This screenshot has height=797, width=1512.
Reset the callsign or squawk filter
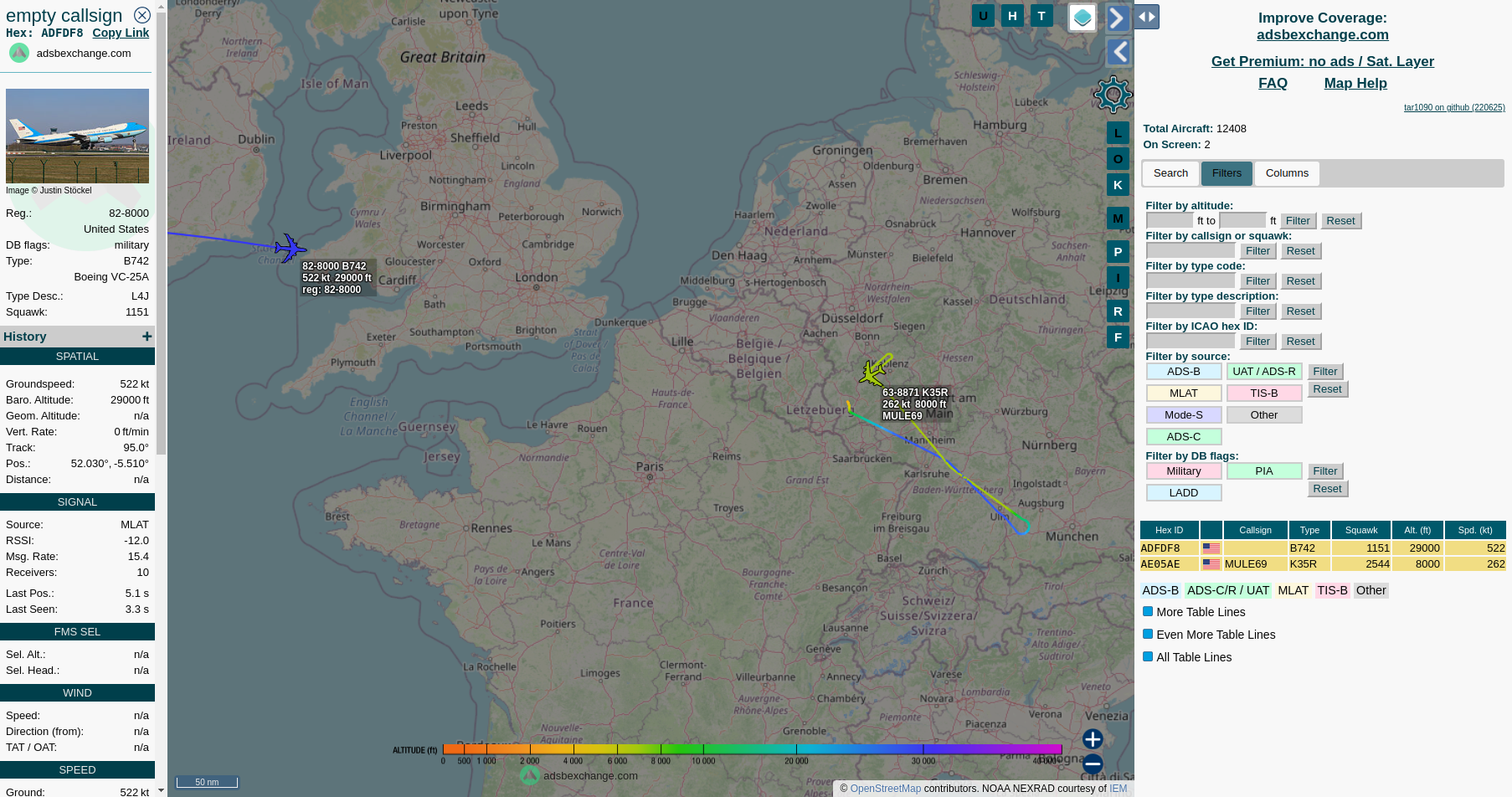tap(1300, 251)
